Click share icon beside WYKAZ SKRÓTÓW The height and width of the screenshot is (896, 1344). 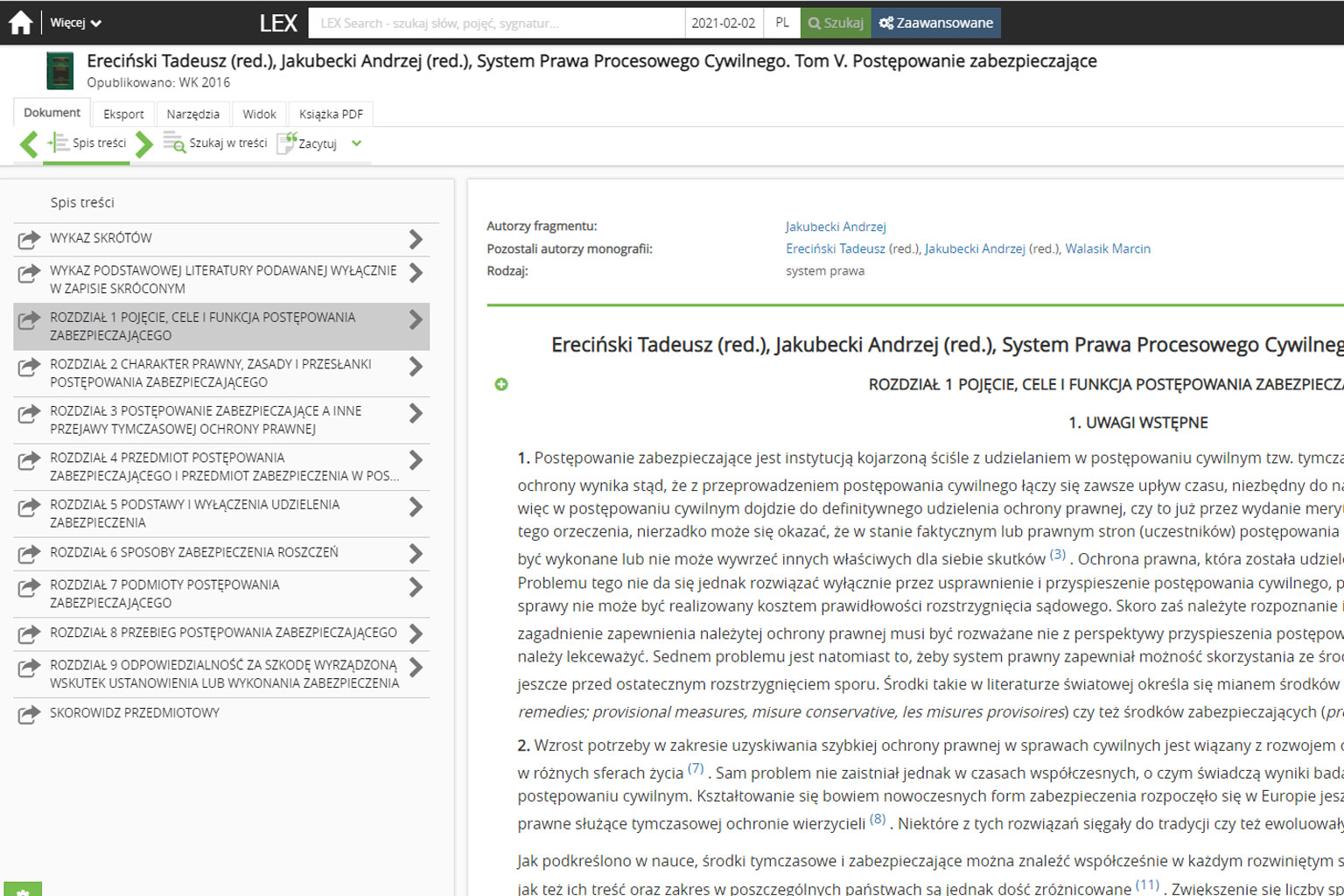30,239
